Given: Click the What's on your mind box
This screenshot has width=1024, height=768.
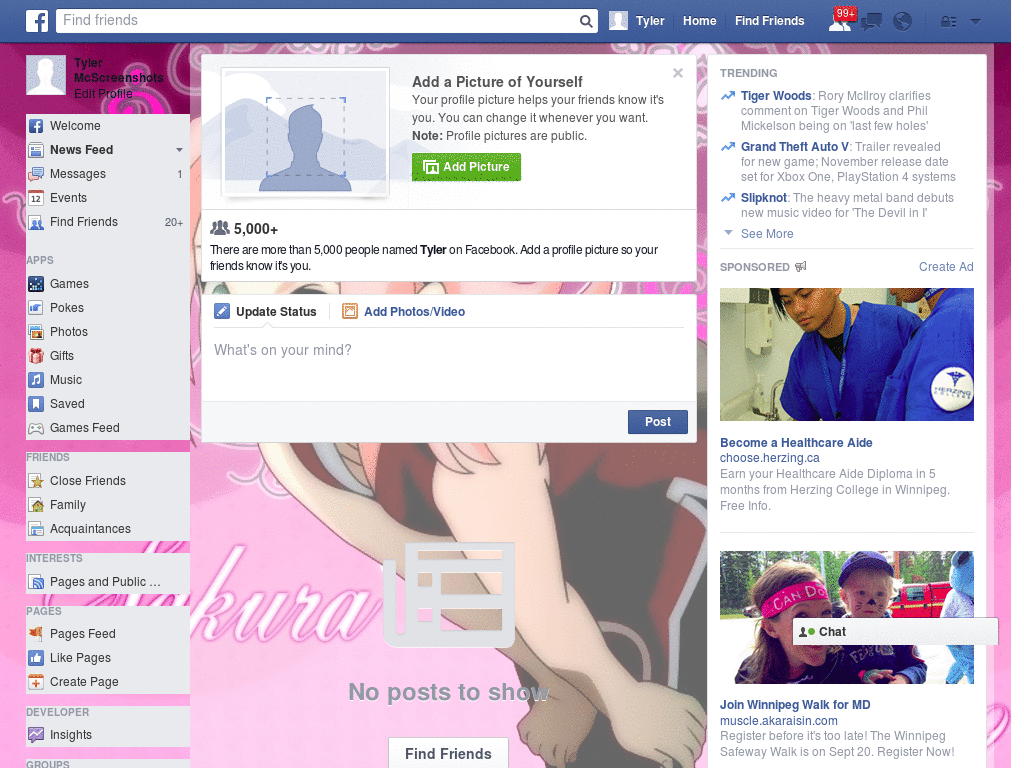Looking at the screenshot, I should (449, 366).
